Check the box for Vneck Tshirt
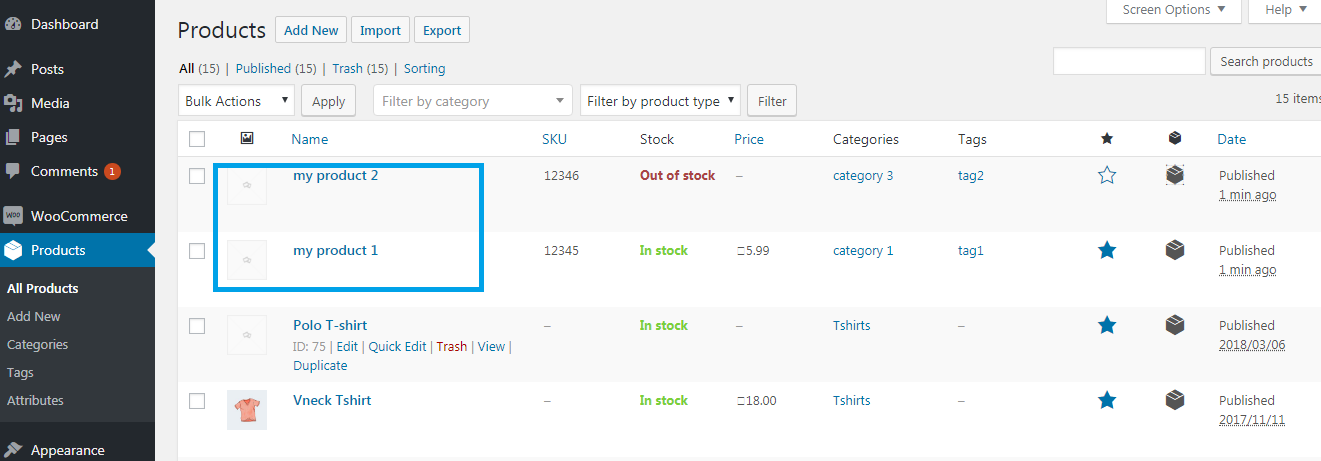1321x461 pixels. point(197,401)
